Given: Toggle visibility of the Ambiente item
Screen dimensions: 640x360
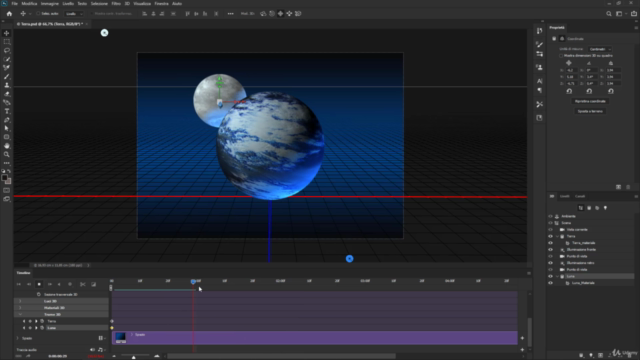Looking at the screenshot, I should tap(550, 216).
